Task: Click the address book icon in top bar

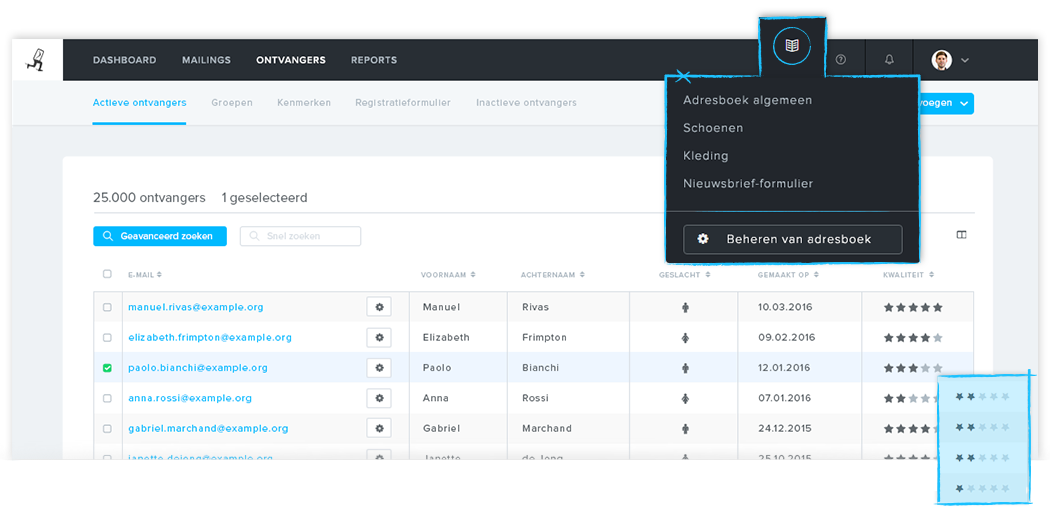Action: point(792,46)
